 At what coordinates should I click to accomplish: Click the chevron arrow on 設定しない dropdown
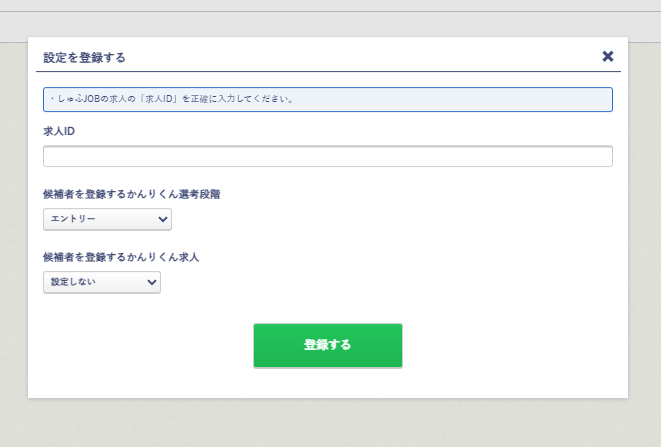pos(152,282)
